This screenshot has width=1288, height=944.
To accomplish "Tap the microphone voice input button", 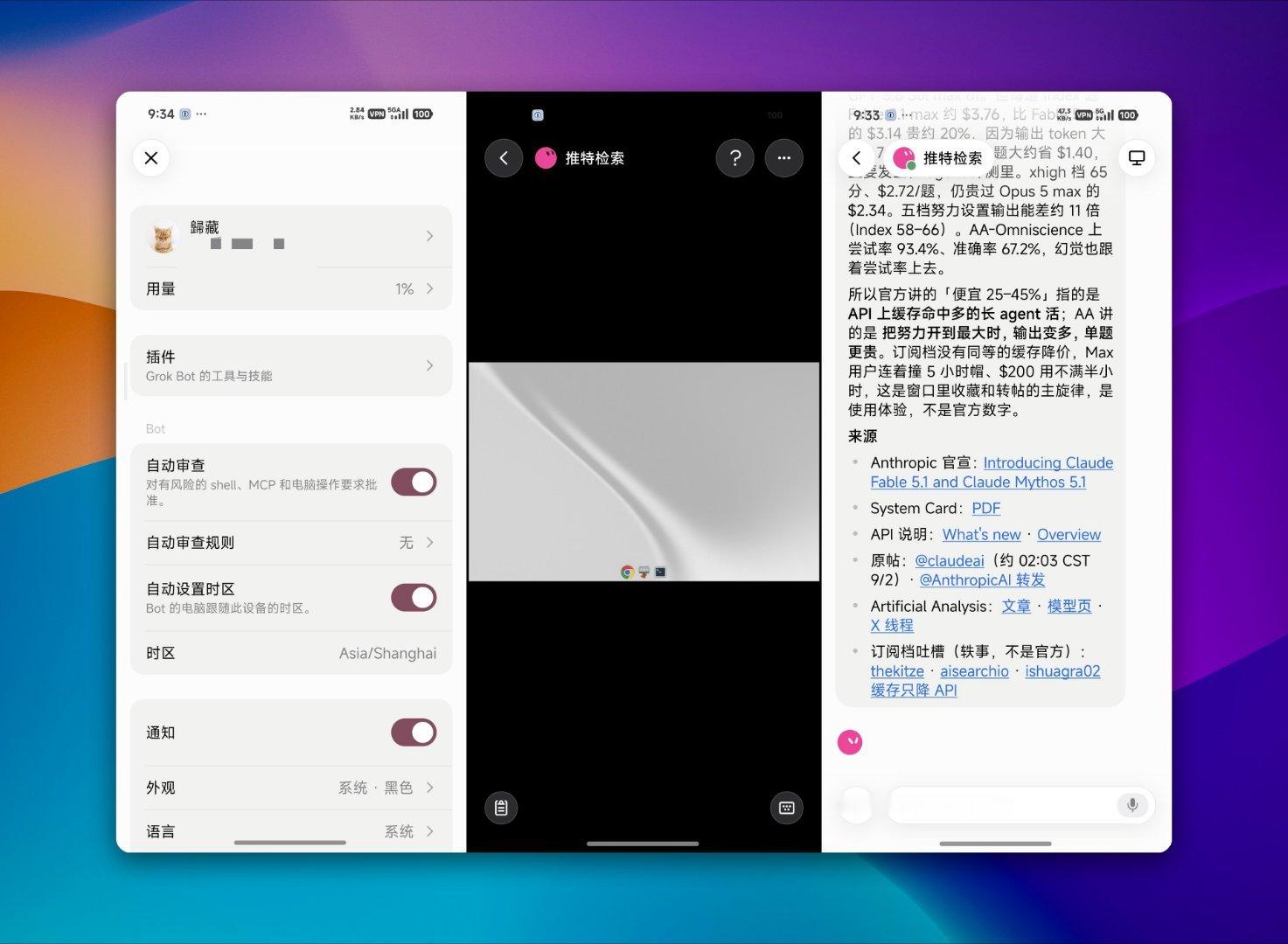I will [1132, 805].
